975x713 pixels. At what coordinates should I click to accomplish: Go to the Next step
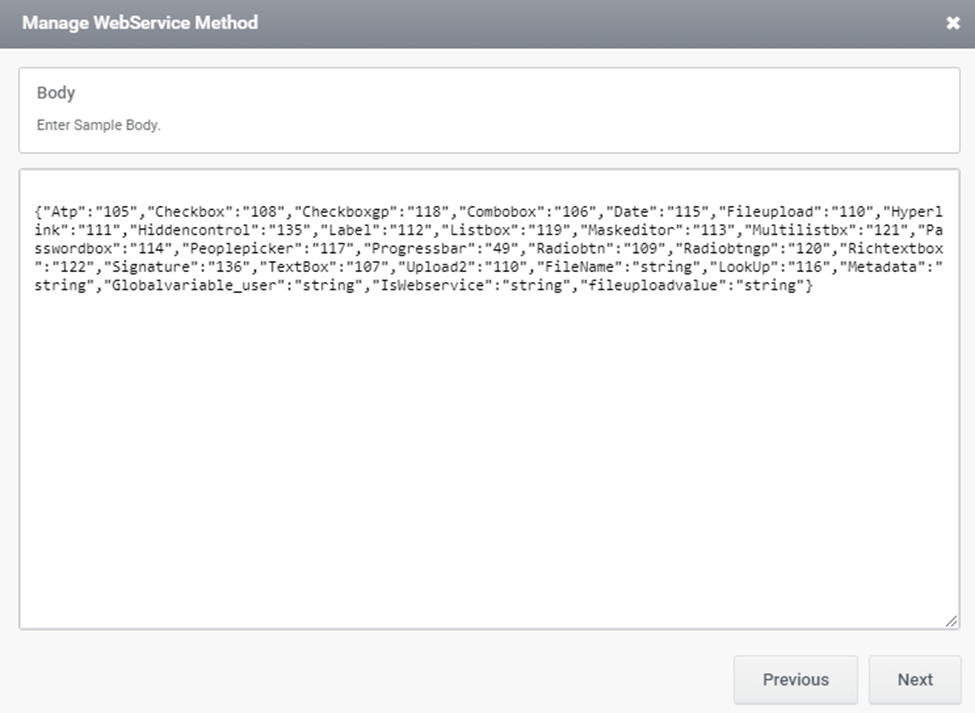point(915,679)
